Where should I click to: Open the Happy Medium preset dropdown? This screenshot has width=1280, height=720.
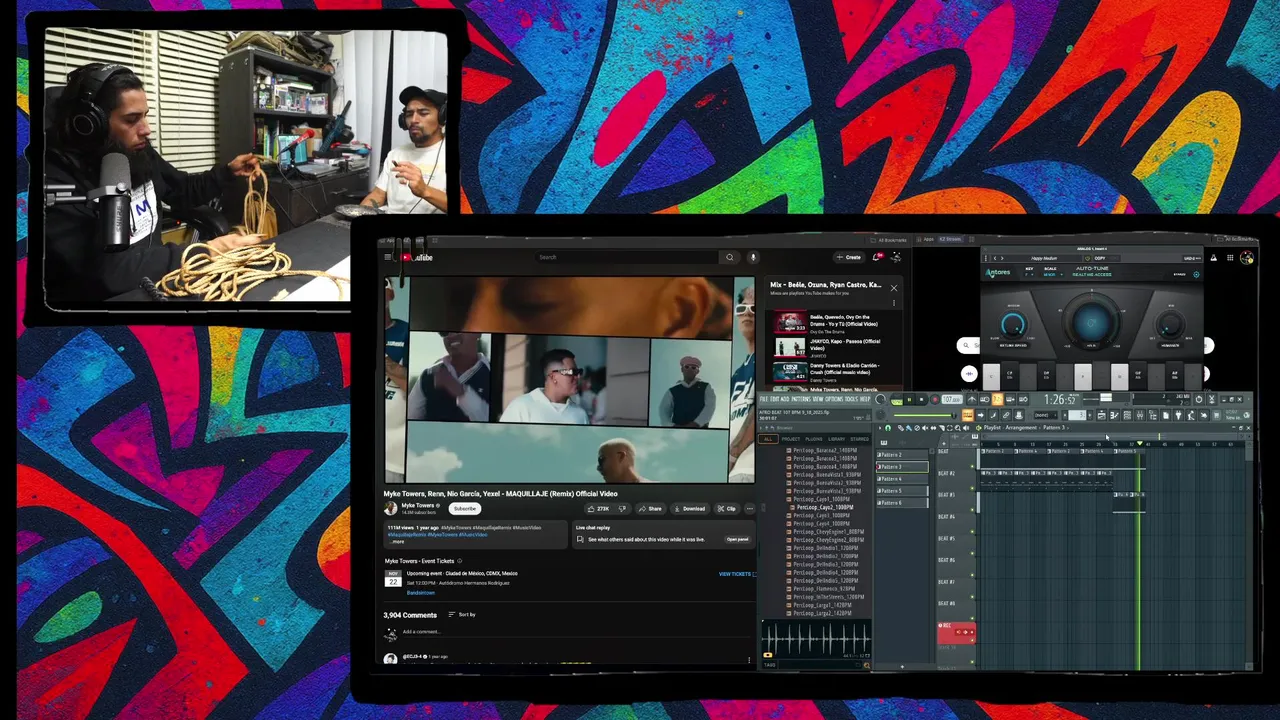1044,258
